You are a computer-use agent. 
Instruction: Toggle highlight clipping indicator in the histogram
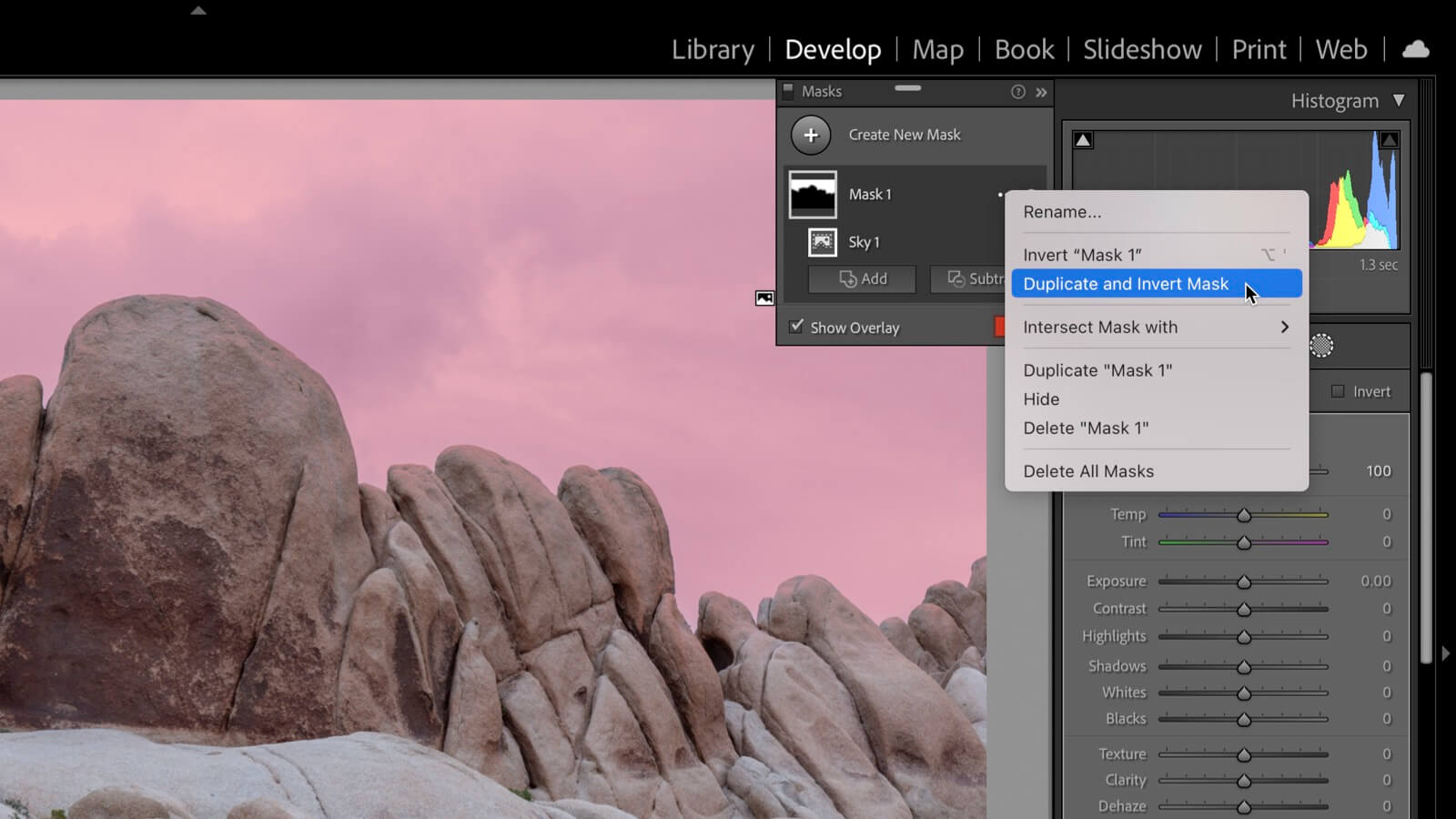click(x=1389, y=140)
